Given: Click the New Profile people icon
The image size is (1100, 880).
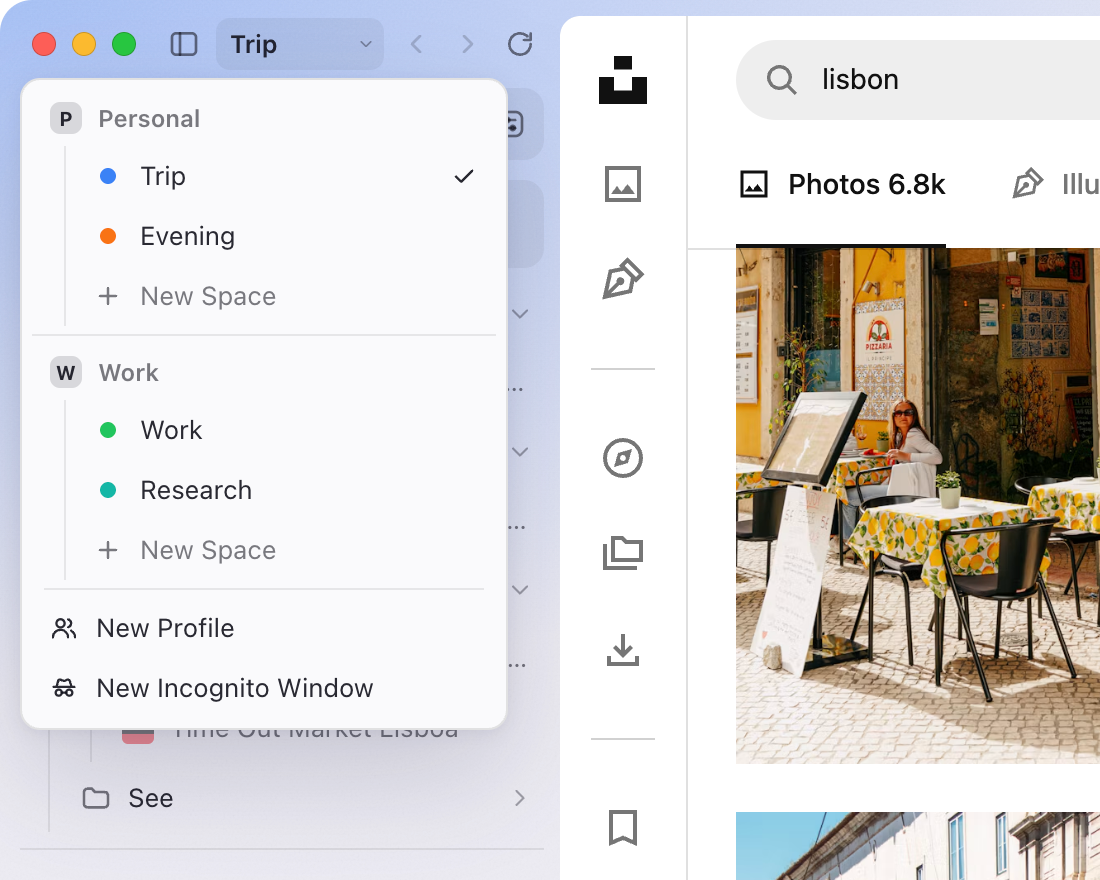Looking at the screenshot, I should 64,628.
